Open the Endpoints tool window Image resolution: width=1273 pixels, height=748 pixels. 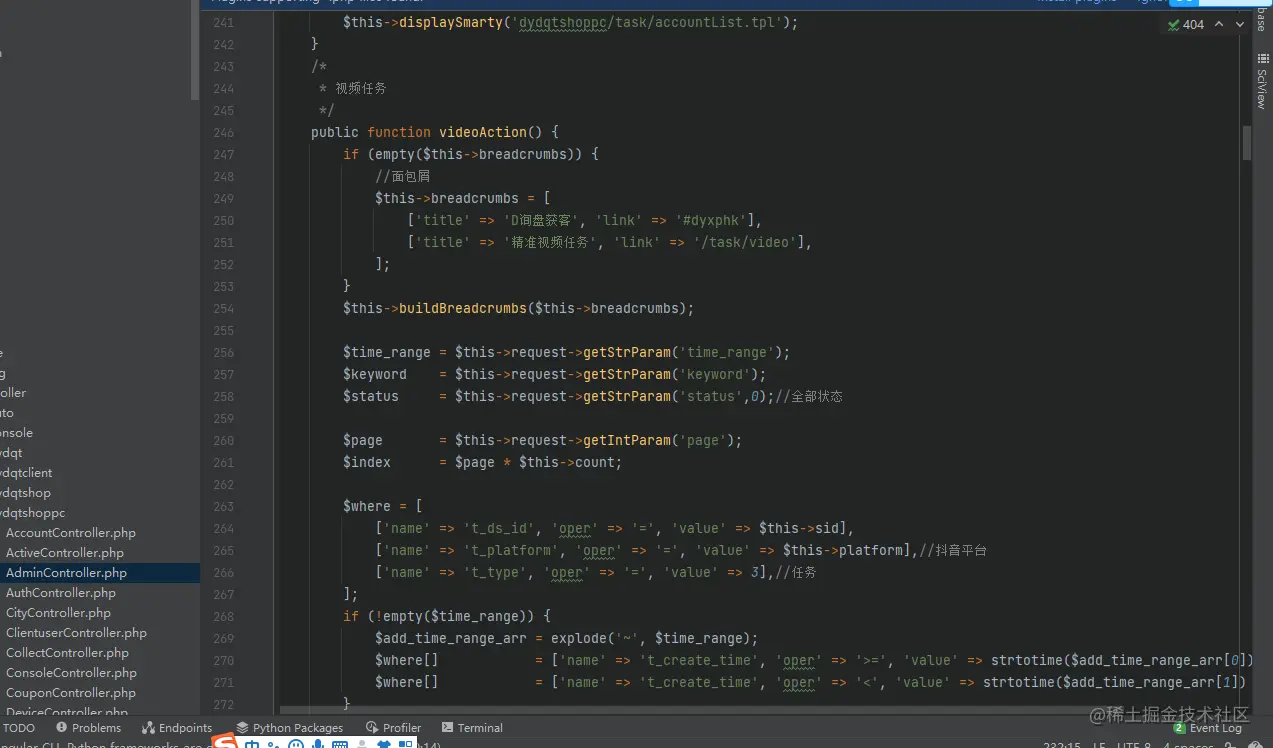pos(177,728)
